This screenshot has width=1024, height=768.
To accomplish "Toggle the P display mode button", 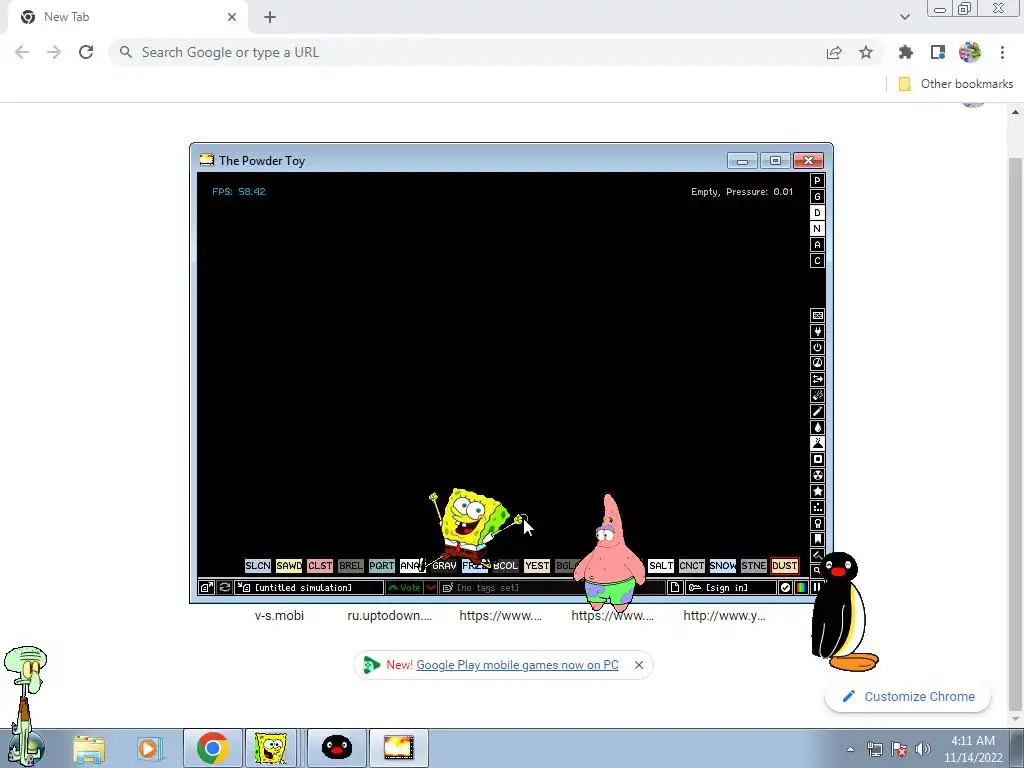I will pos(817,181).
